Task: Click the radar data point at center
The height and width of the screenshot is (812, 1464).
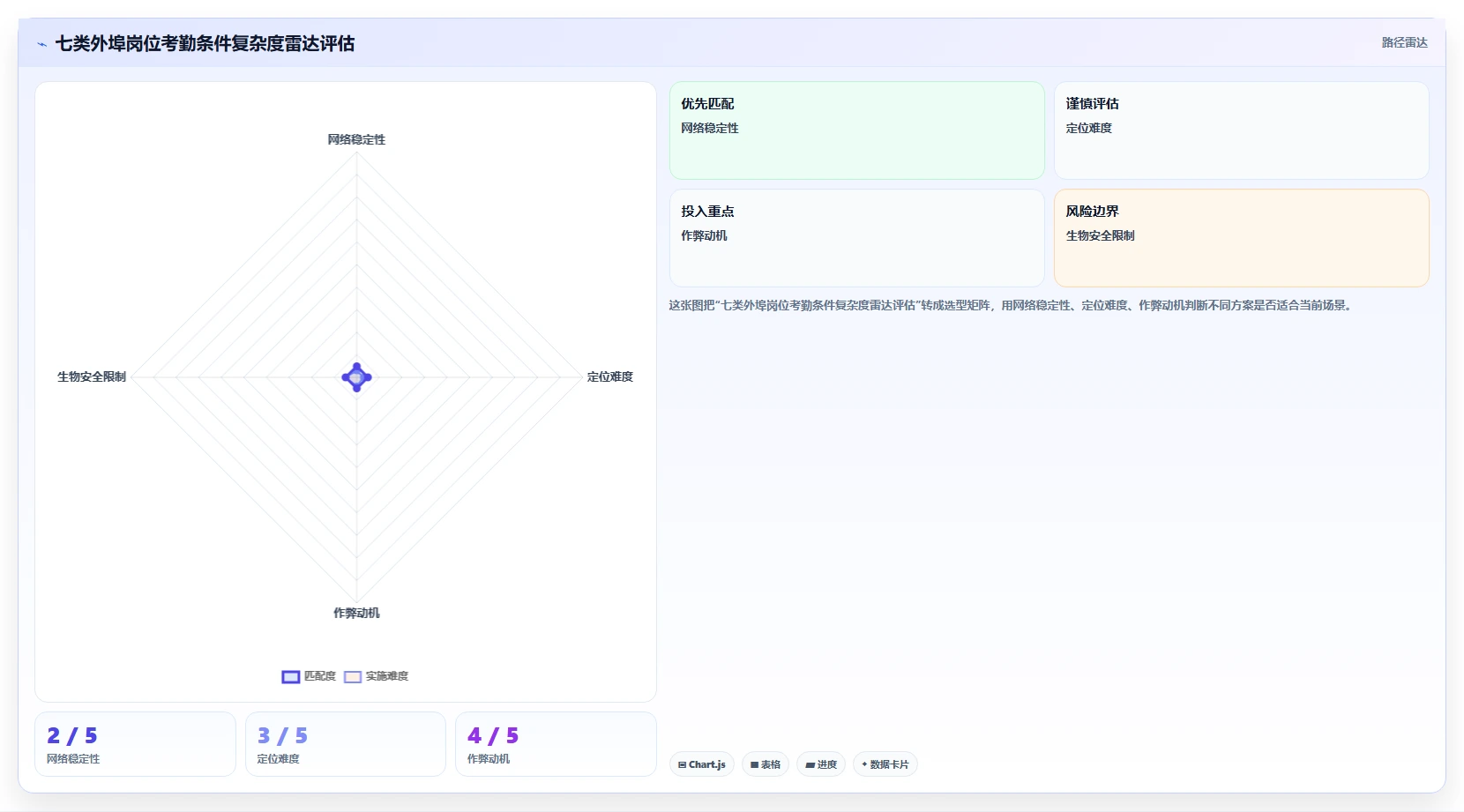Action: coord(356,377)
